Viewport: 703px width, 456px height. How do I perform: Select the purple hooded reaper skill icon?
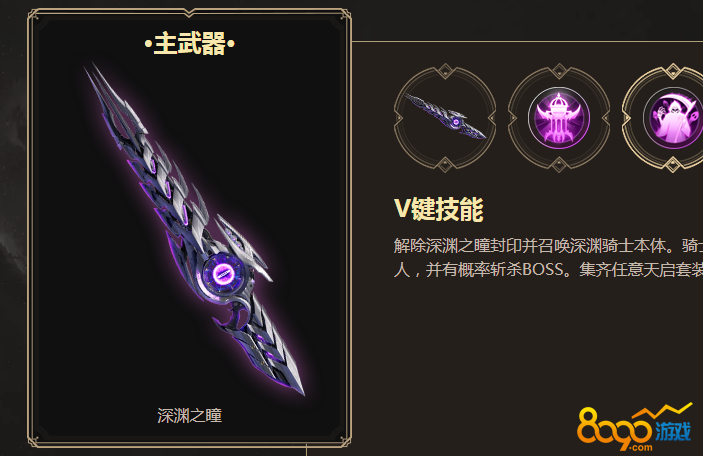click(673, 118)
